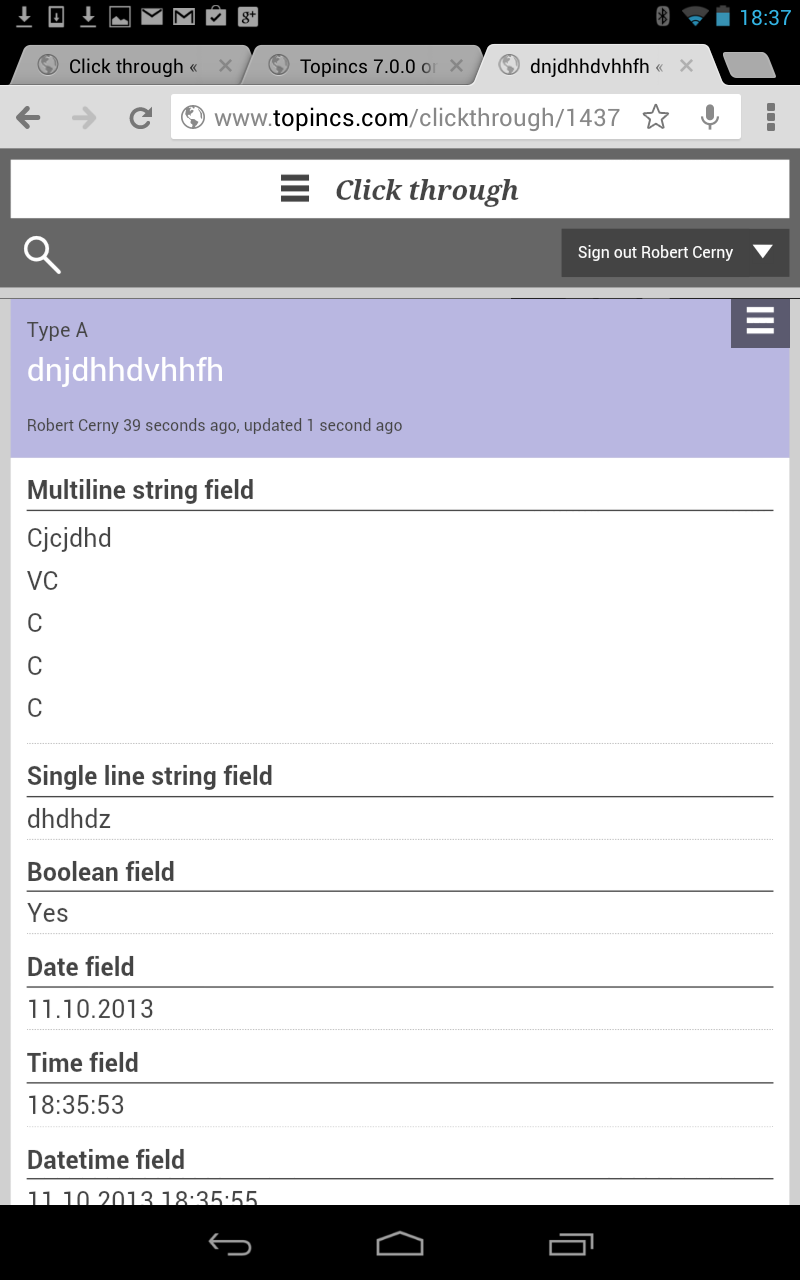800x1280 pixels.
Task: Navigate back using the browser back arrow
Action: point(28,117)
